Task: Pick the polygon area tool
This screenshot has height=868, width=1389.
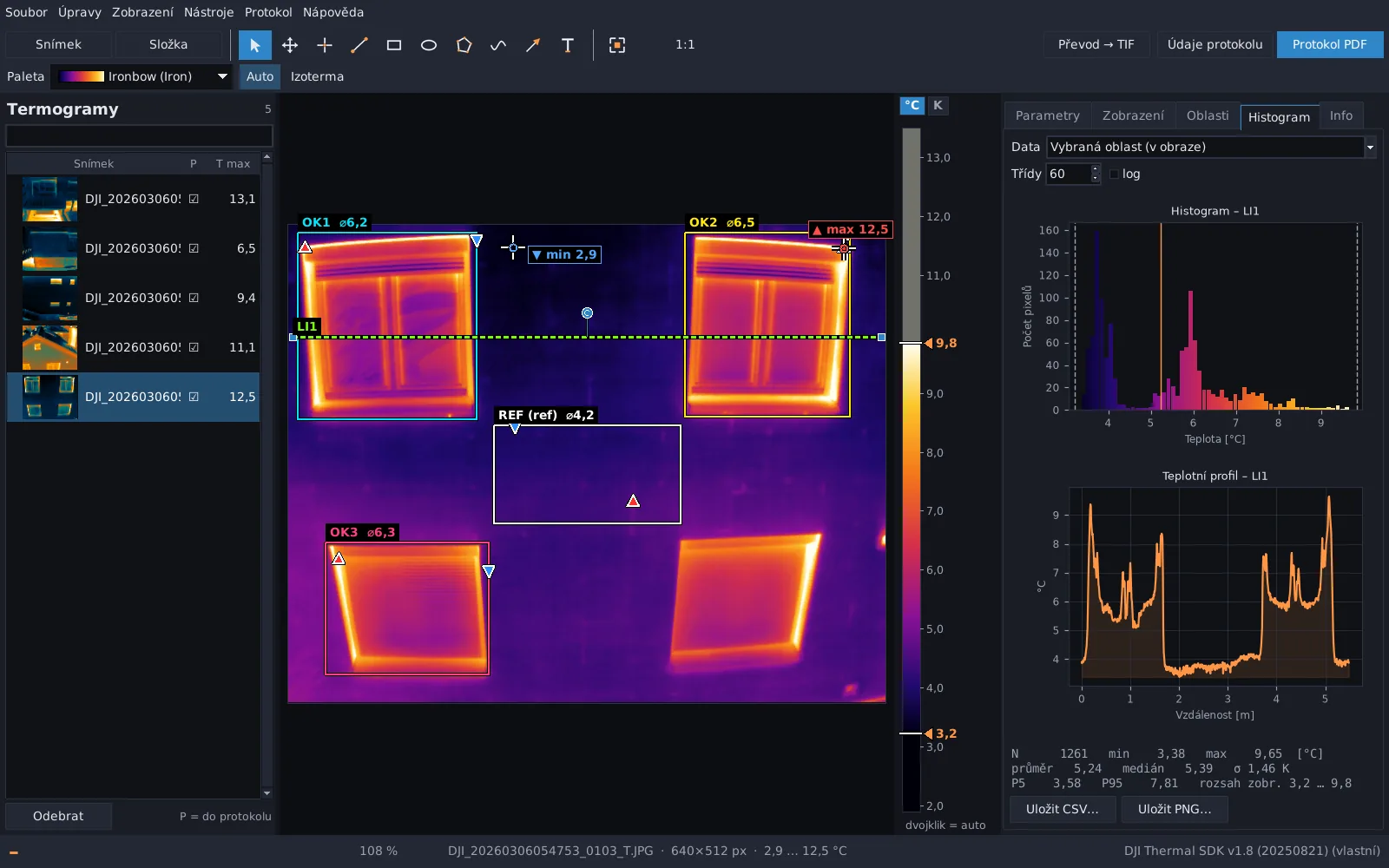Action: point(464,45)
